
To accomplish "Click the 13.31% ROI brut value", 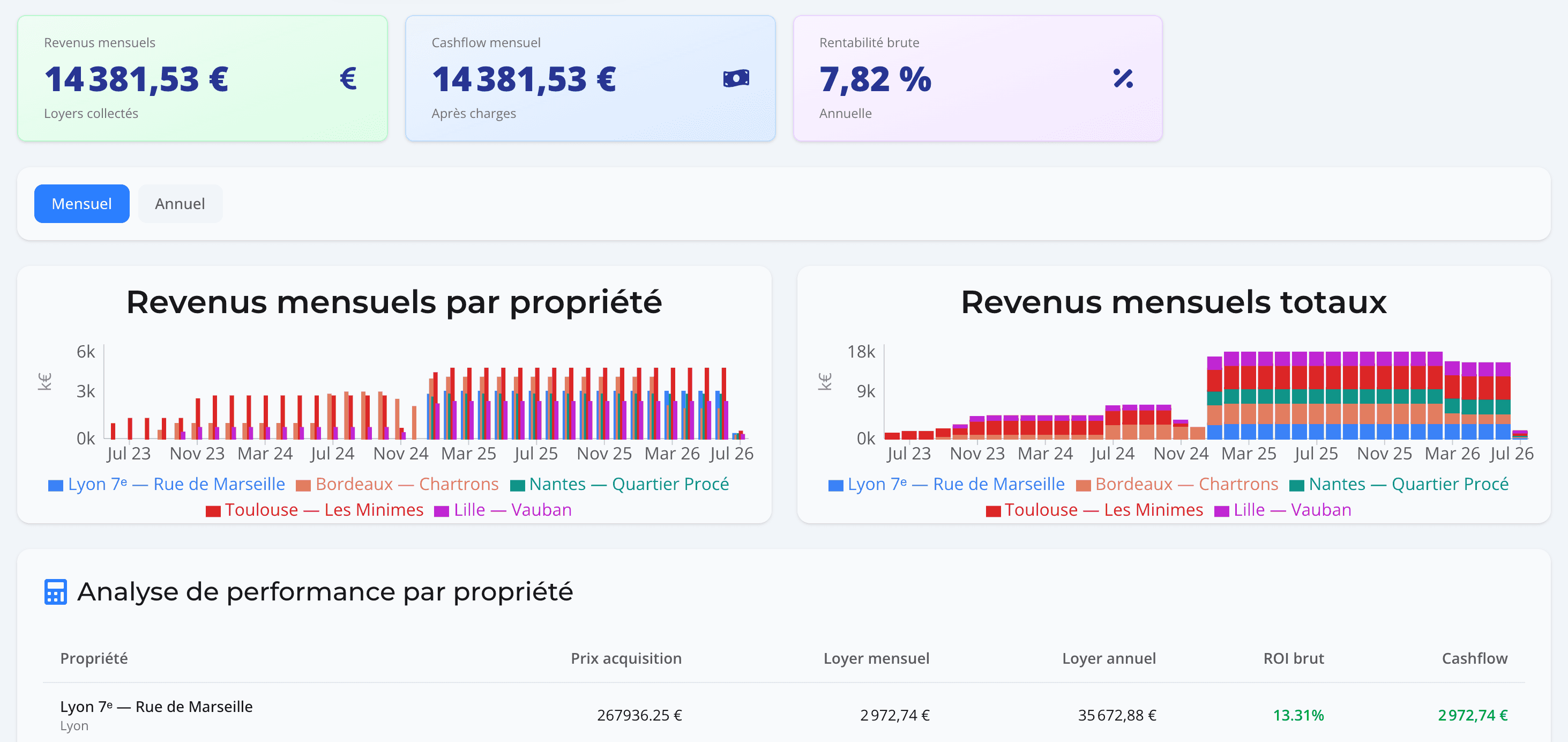I will tap(1298, 715).
